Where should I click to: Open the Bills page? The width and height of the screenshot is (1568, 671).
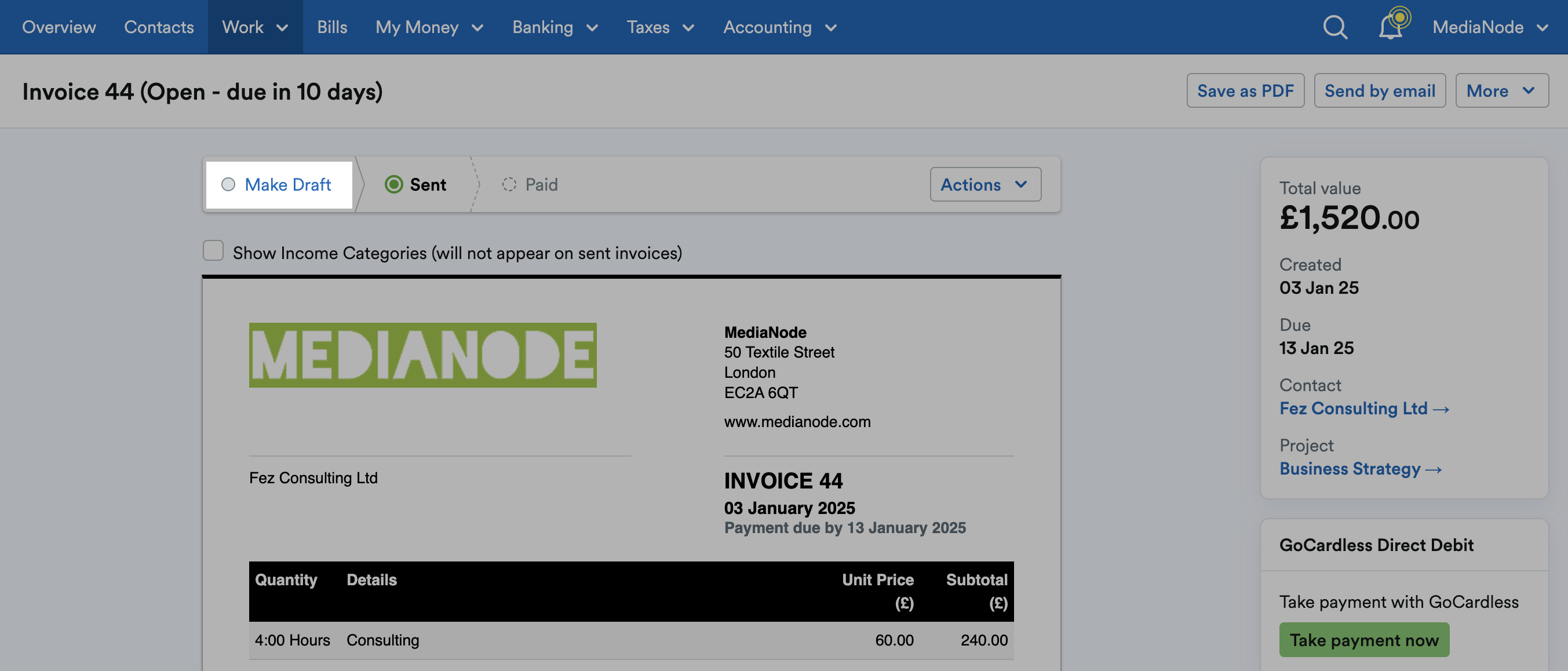point(332,27)
